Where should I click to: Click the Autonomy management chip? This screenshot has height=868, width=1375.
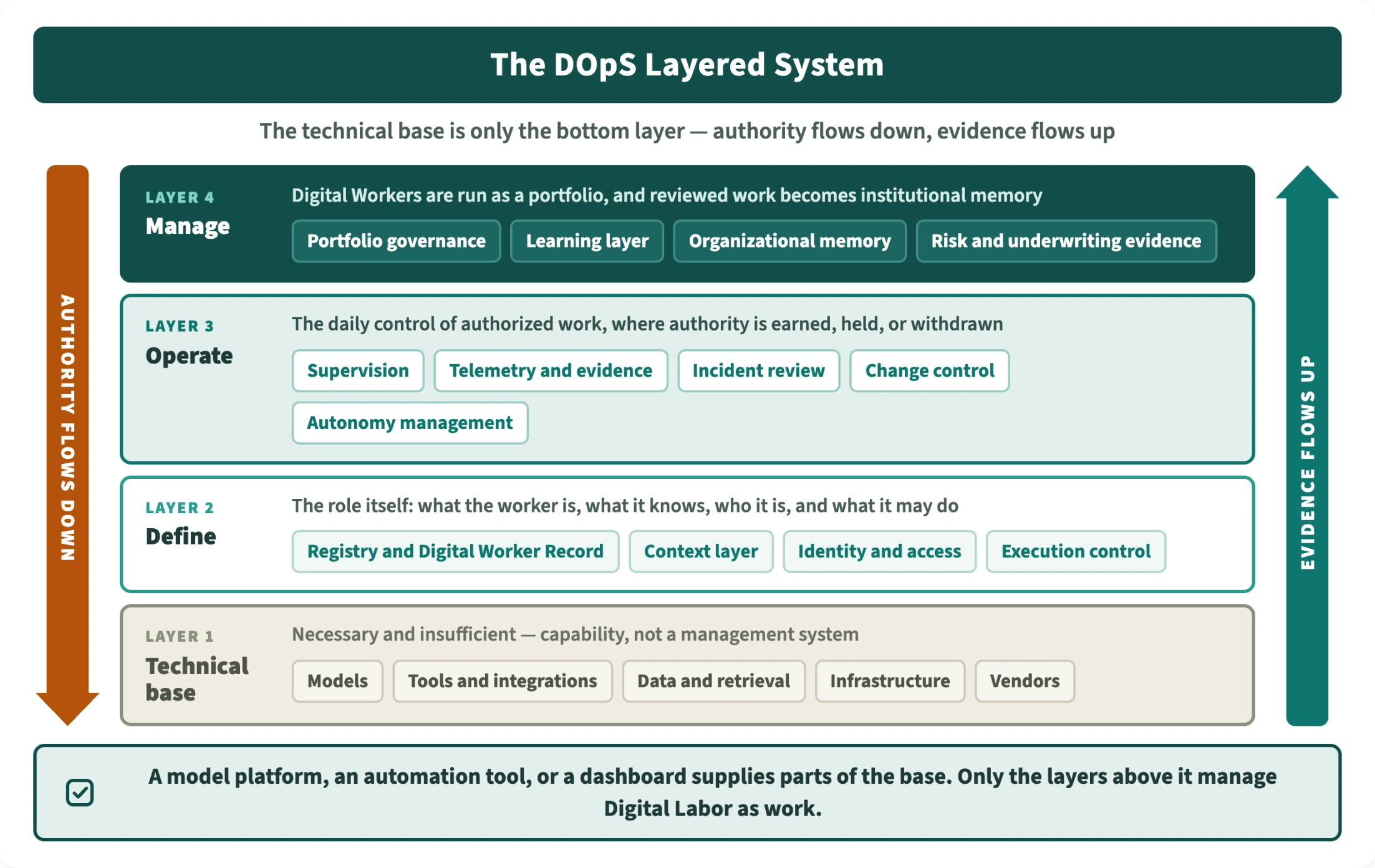[x=410, y=423]
